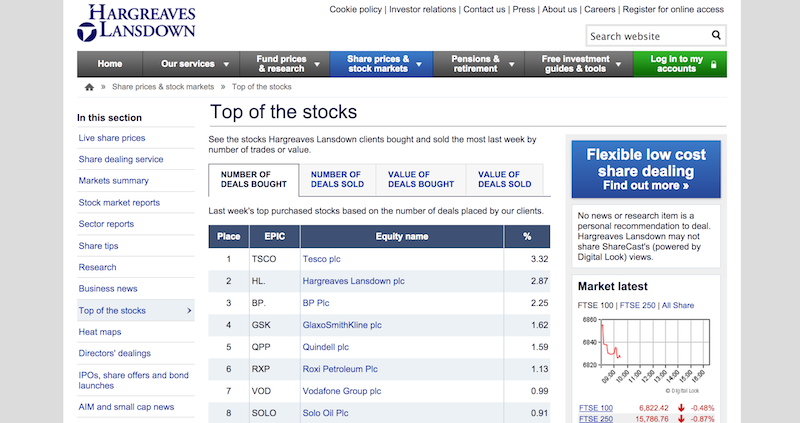Open Stock market reports in sidebar
This screenshot has width=800, height=423.
tap(119, 203)
